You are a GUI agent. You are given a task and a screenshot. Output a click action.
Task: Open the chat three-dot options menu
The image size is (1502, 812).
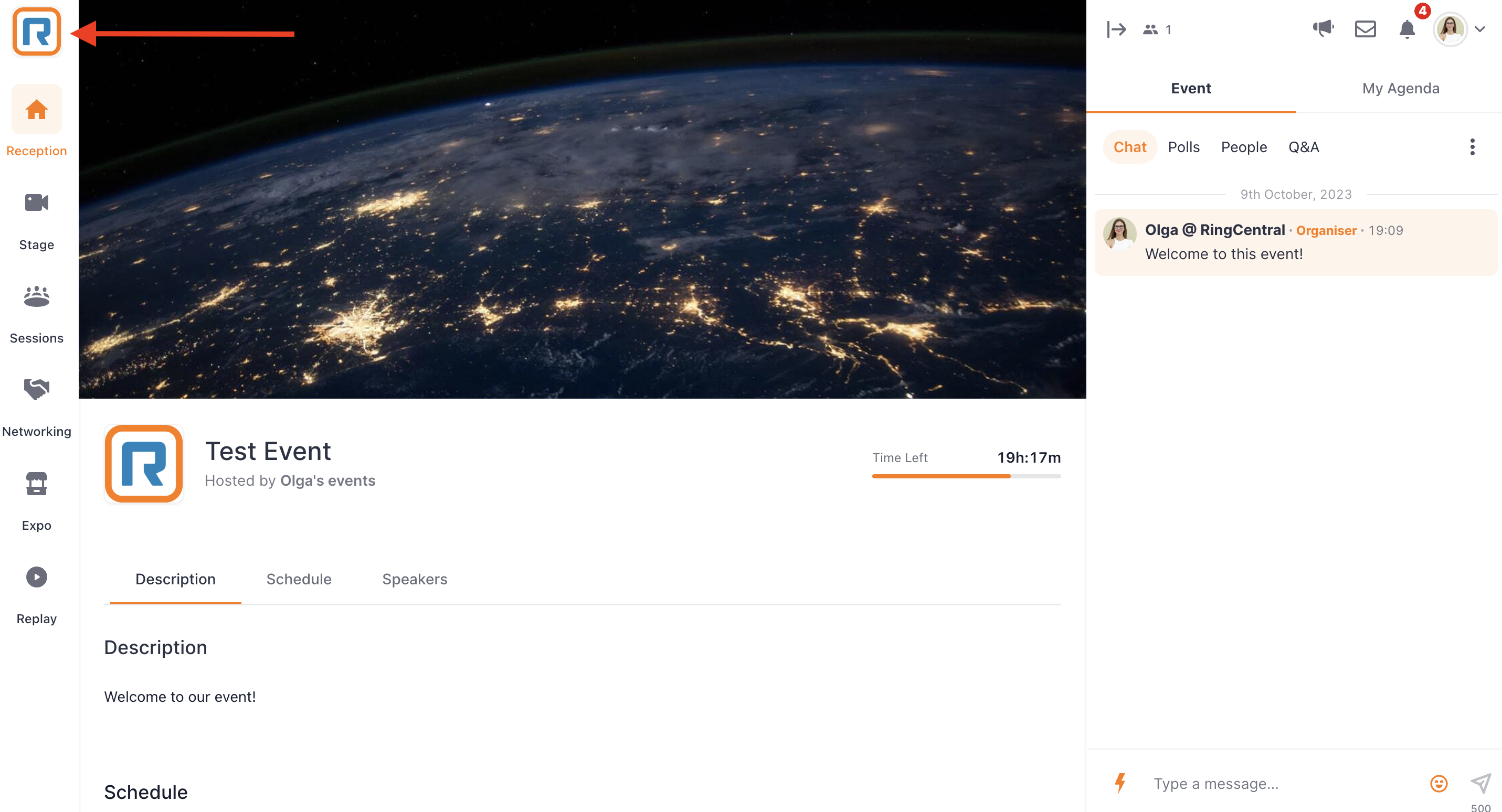click(1472, 147)
